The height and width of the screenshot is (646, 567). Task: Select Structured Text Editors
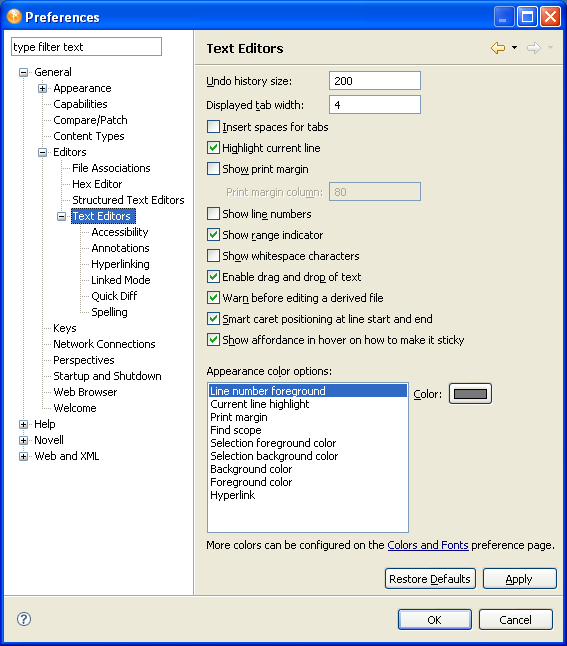(x=128, y=200)
